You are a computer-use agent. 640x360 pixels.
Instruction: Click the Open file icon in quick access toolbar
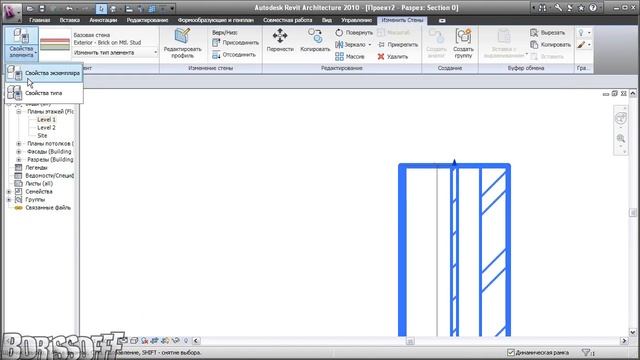[x=30, y=8]
